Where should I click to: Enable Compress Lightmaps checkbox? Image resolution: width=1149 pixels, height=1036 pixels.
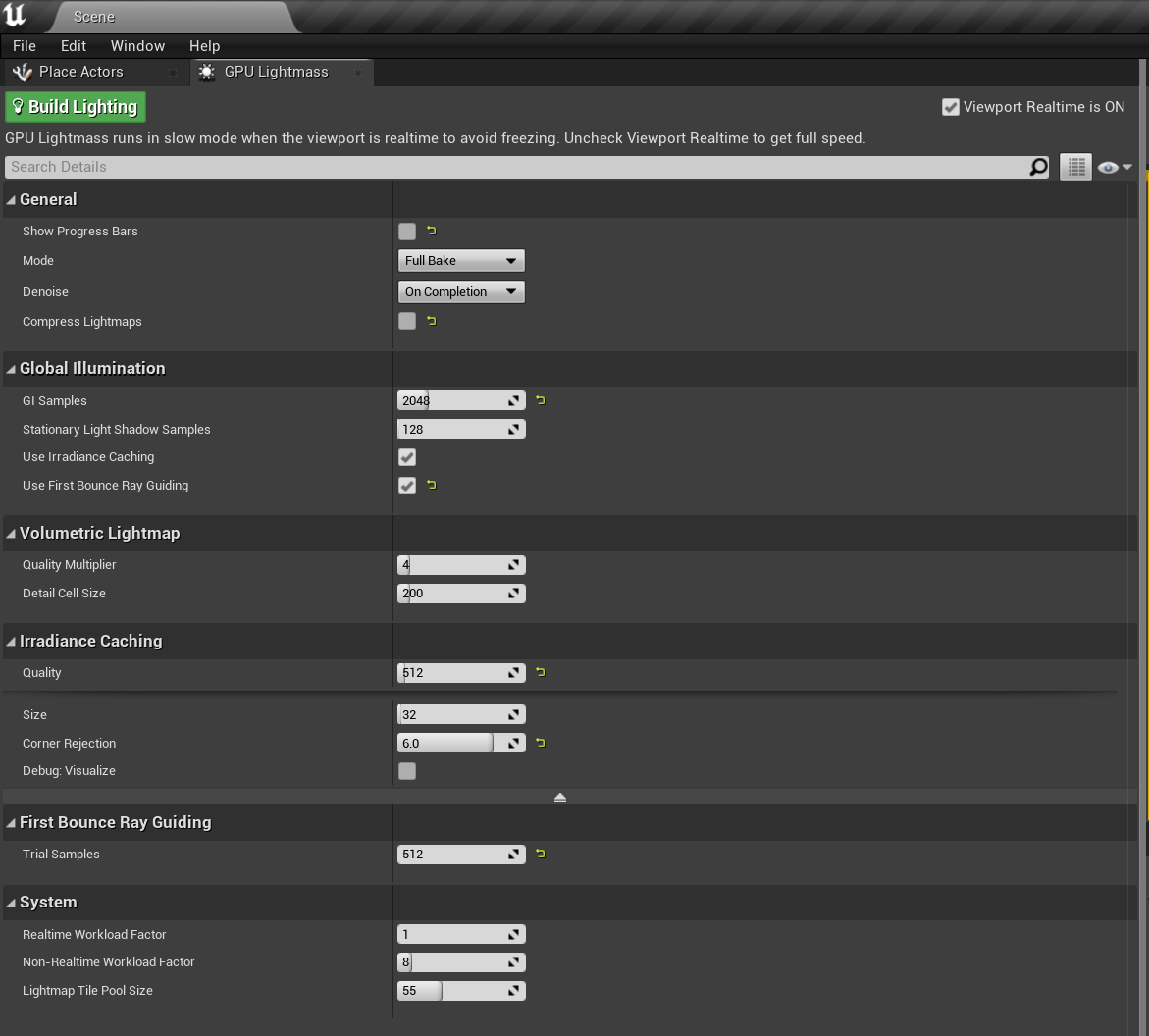[x=406, y=321]
